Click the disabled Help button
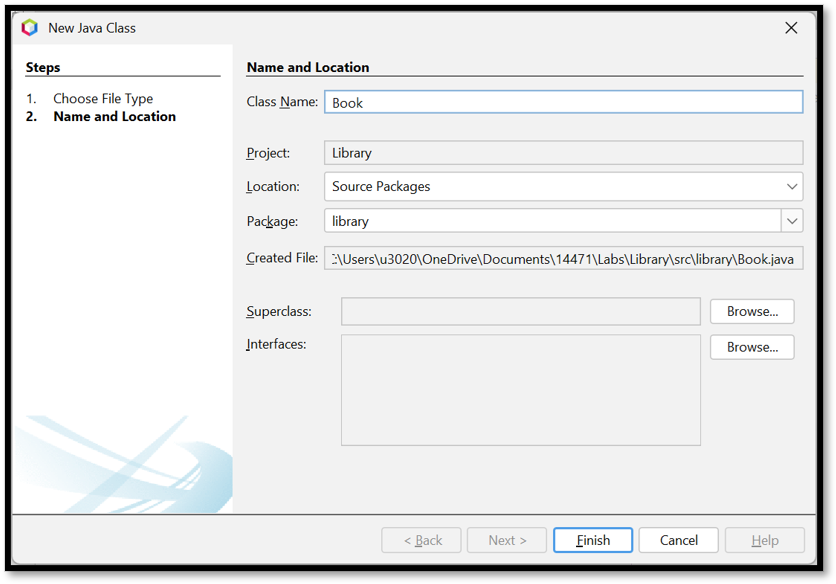The image size is (836, 584). click(765, 540)
